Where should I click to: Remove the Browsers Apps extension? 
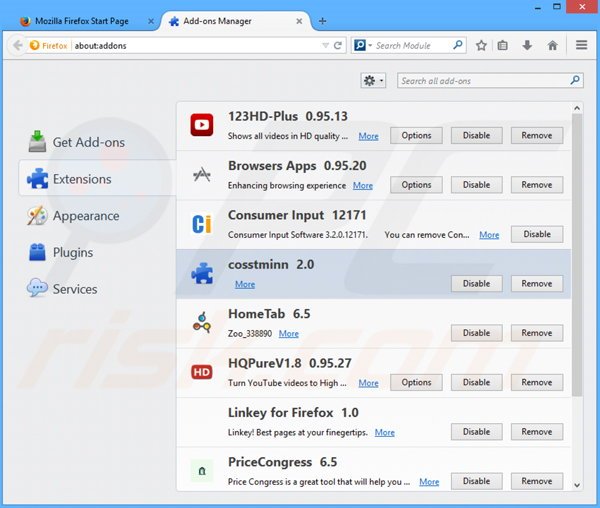click(537, 185)
